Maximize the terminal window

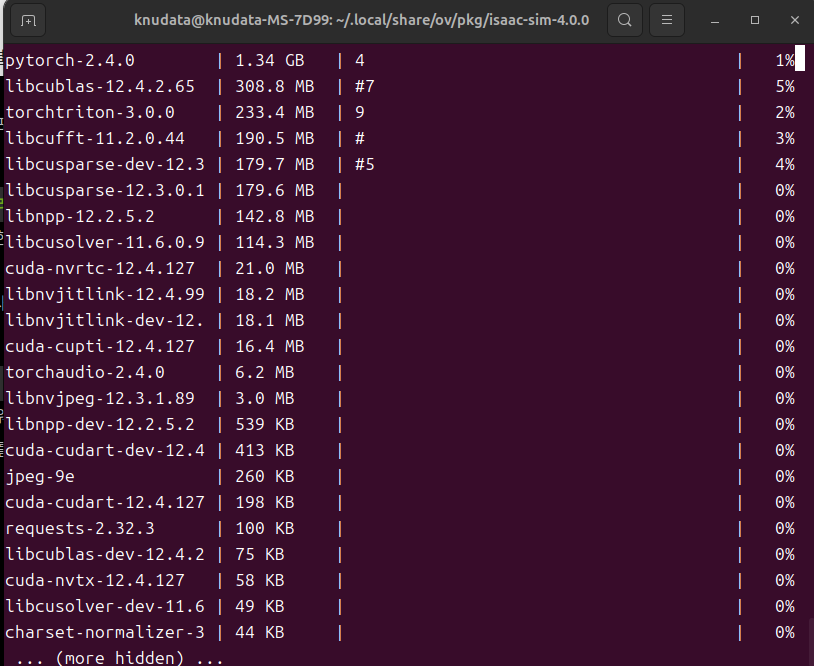coord(755,20)
